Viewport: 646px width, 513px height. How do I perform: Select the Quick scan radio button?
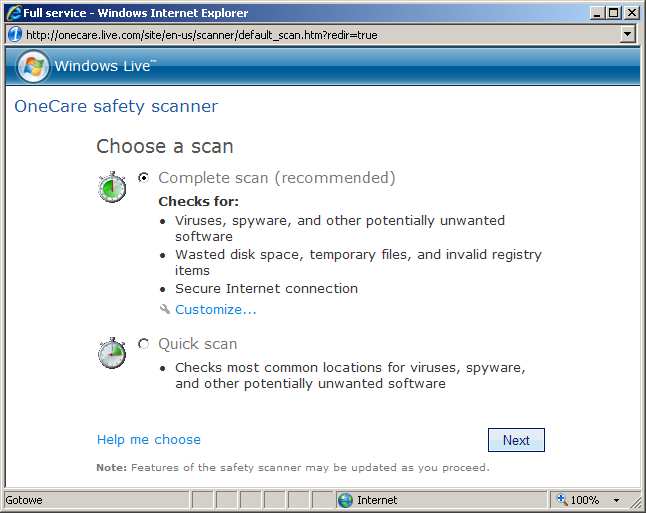(x=143, y=344)
